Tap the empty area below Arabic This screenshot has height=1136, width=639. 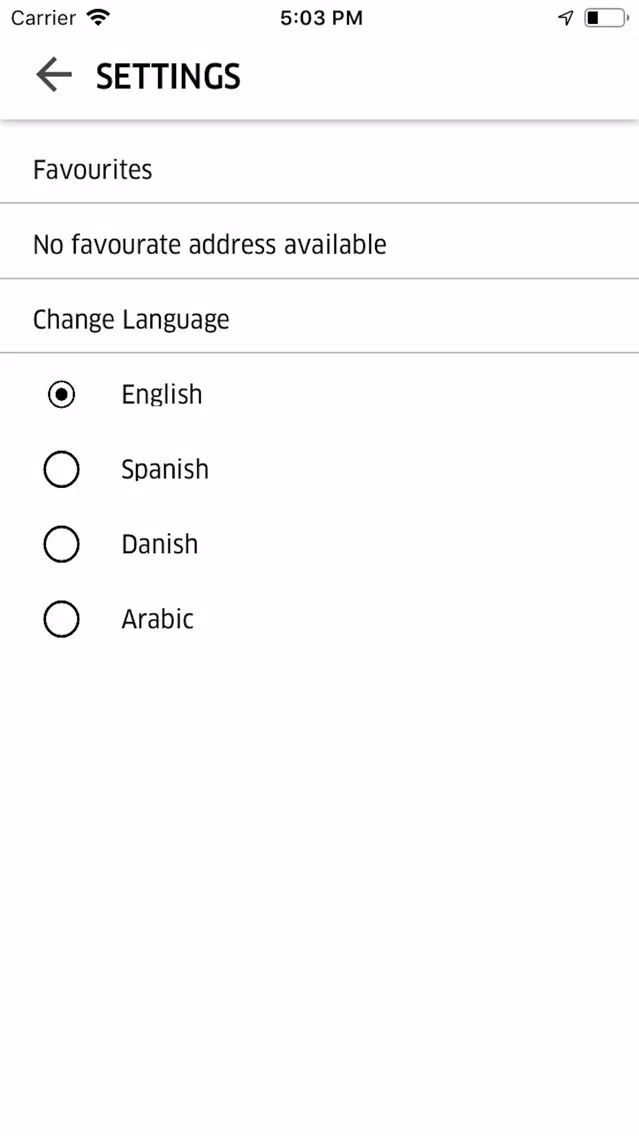(320, 884)
